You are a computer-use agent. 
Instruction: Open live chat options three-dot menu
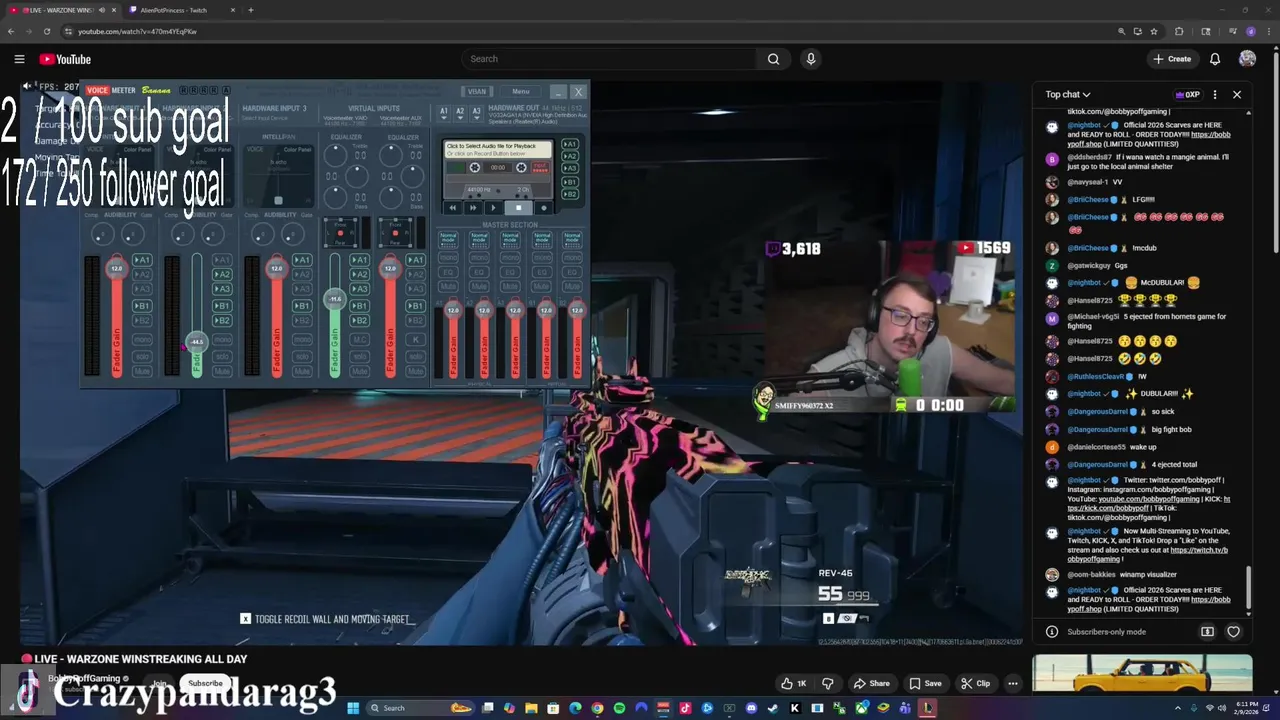(1215, 95)
